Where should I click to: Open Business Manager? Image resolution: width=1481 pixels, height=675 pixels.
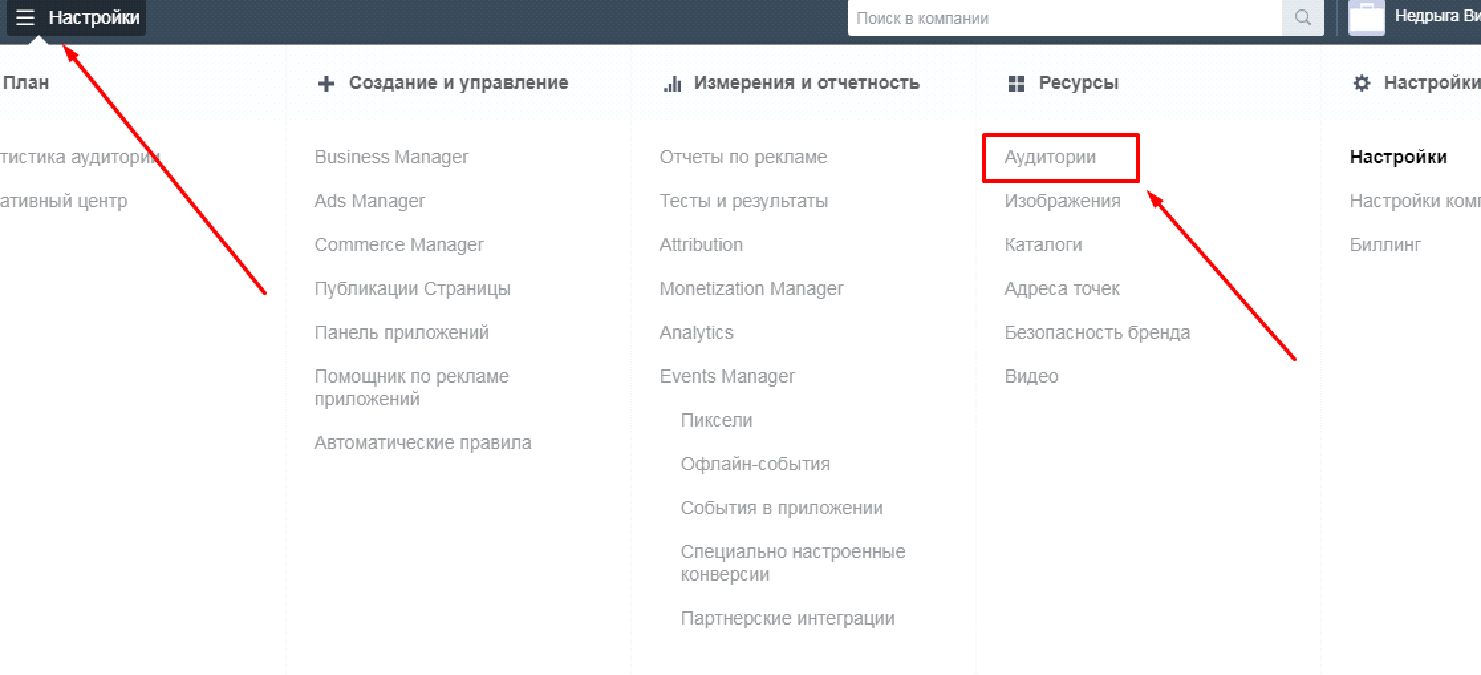391,157
